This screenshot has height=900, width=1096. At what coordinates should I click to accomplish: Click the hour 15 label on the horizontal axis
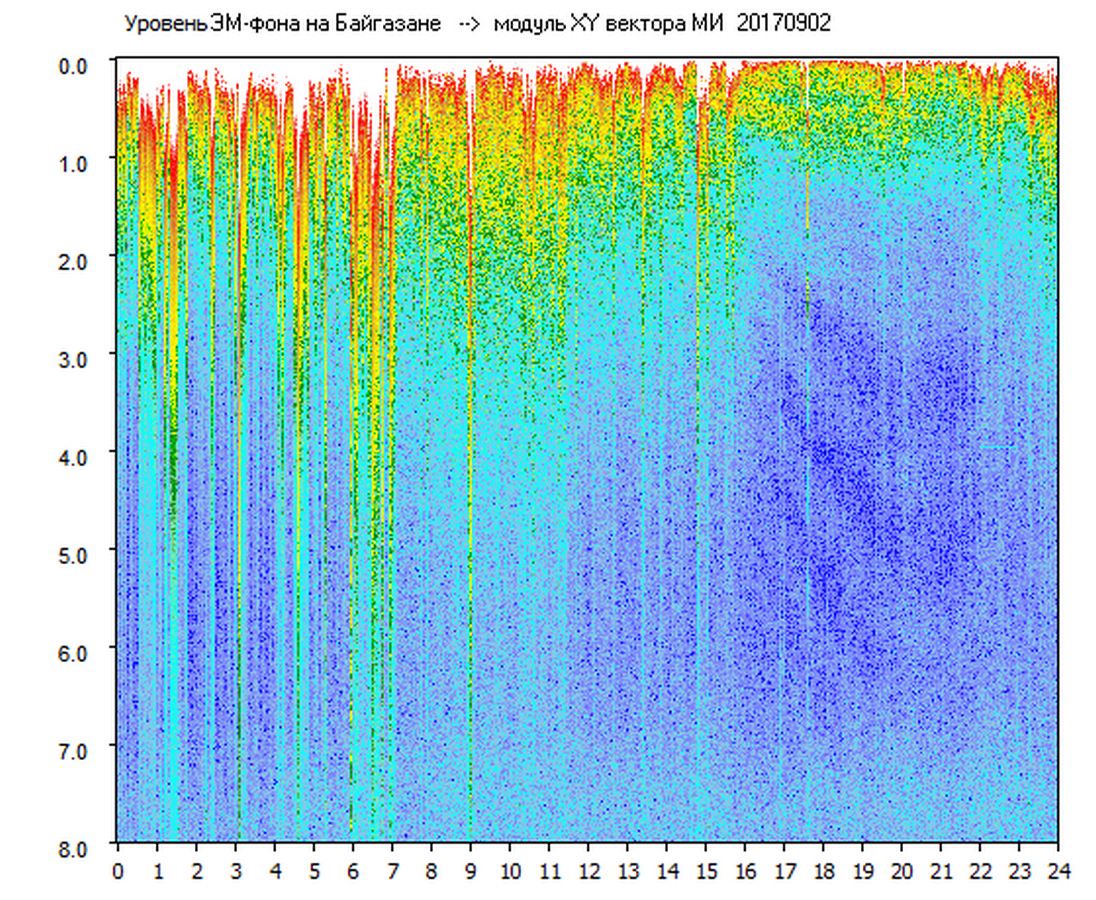click(x=706, y=871)
